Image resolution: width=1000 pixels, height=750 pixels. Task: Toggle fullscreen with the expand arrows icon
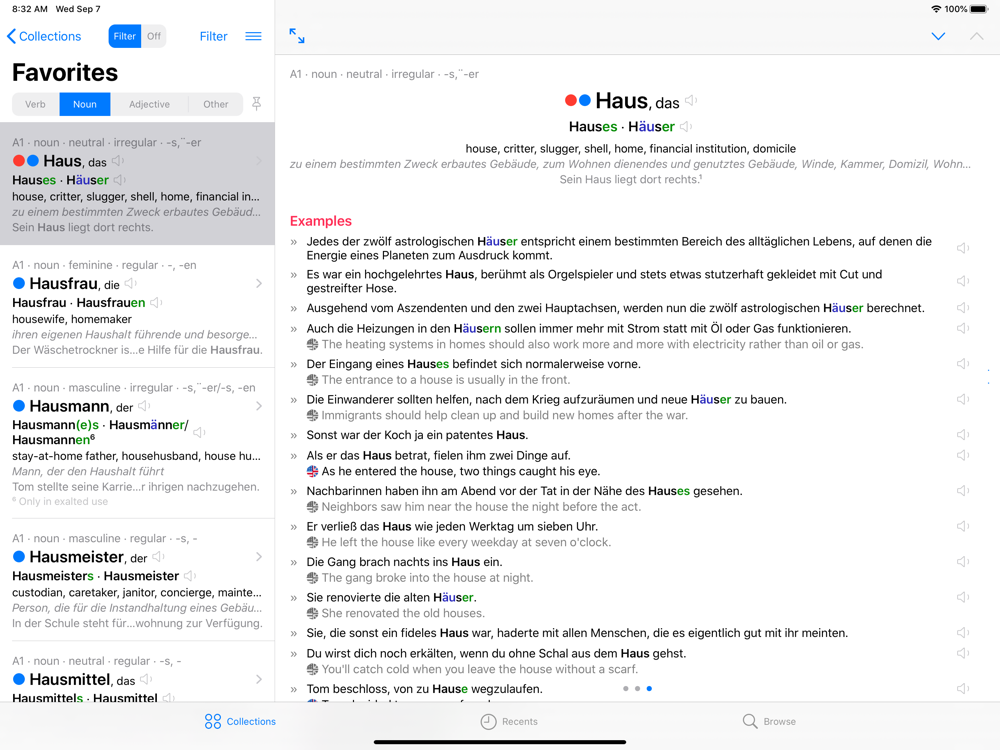[x=297, y=36]
